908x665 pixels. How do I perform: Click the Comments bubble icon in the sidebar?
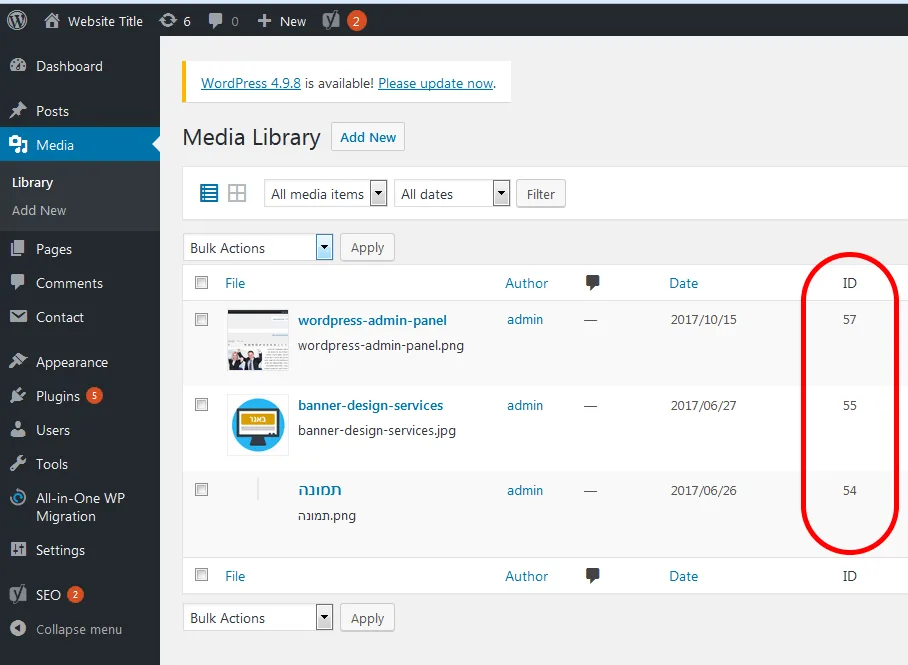[x=18, y=282]
